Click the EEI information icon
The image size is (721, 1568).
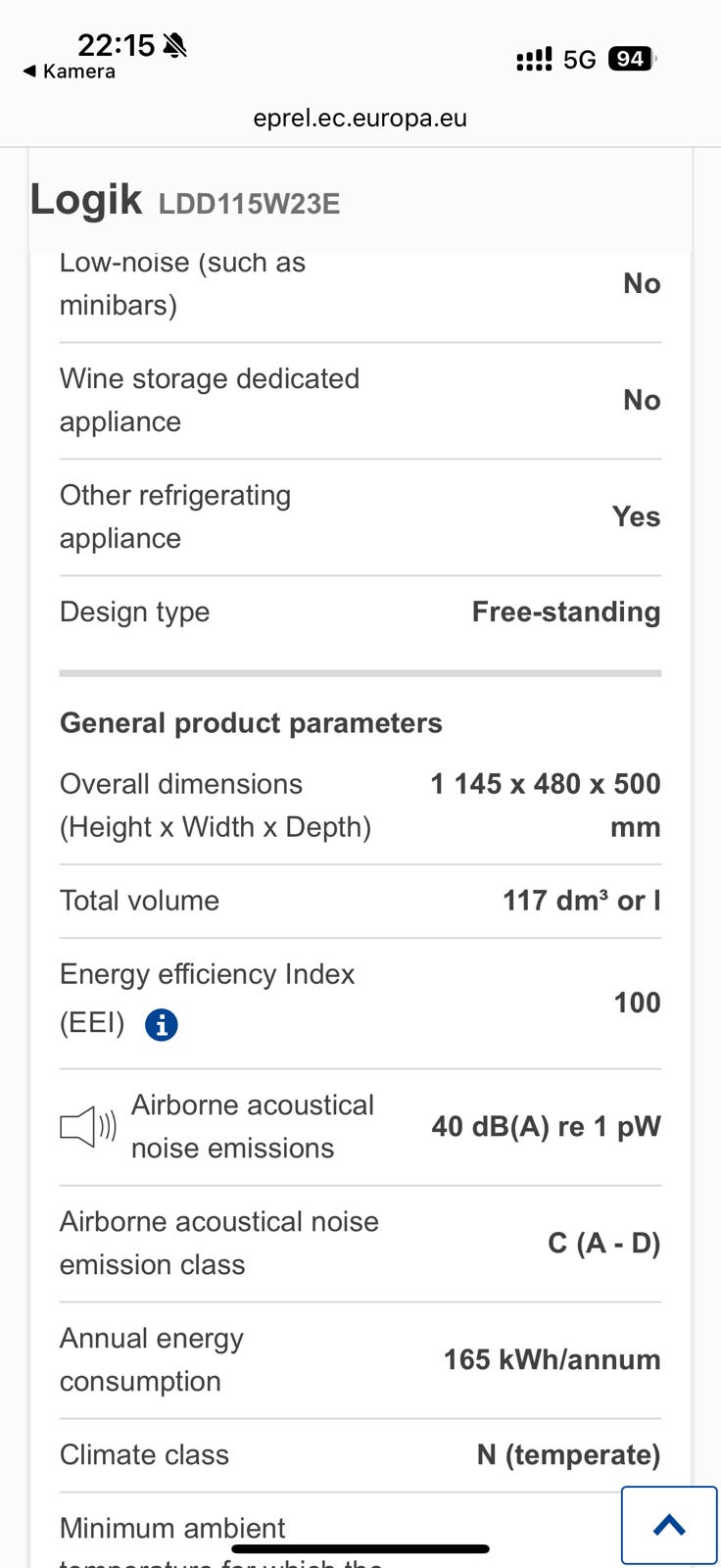[162, 1025]
